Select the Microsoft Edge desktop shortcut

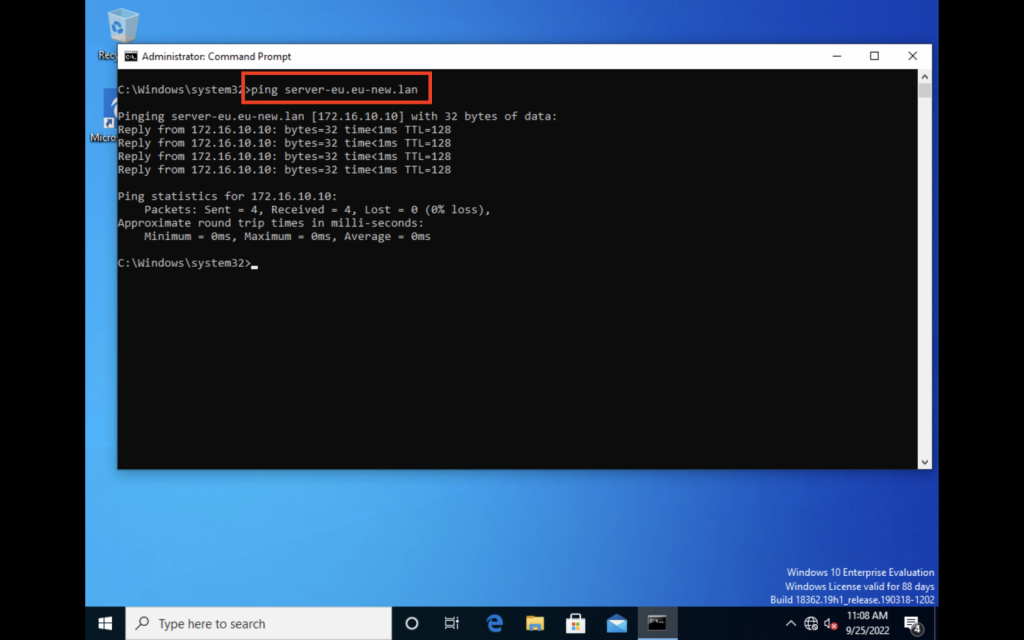(x=105, y=115)
